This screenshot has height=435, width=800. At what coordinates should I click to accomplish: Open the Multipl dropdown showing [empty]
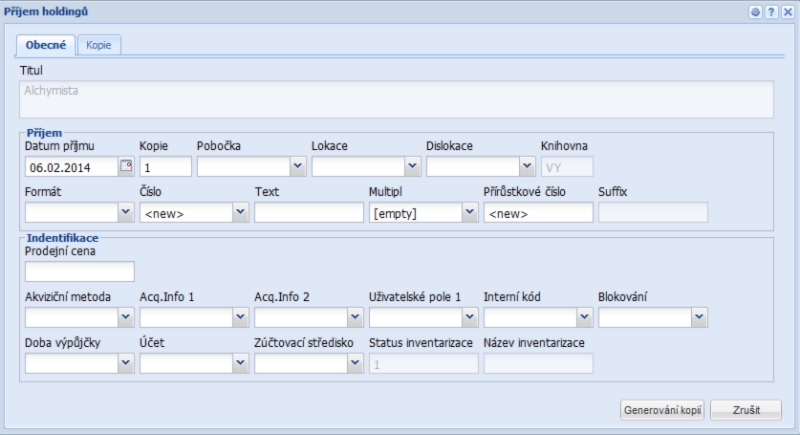coord(469,212)
